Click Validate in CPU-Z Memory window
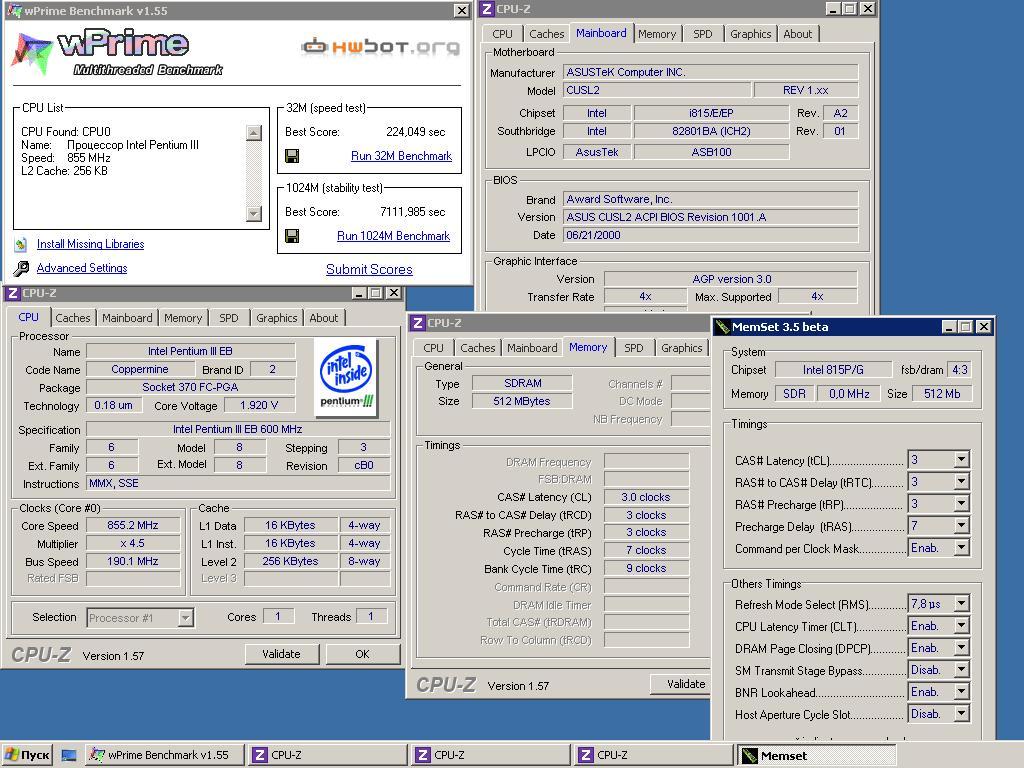 [680, 684]
